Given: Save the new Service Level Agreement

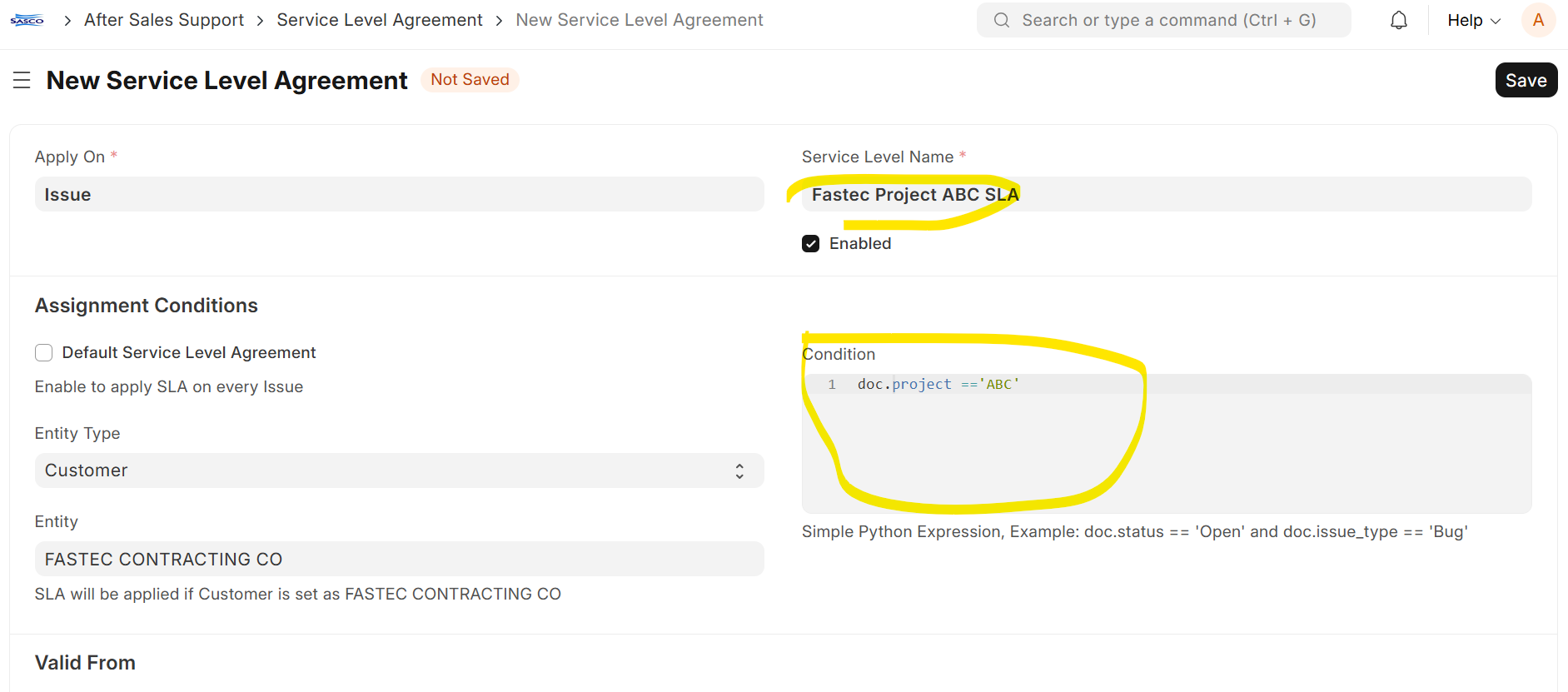Looking at the screenshot, I should click(x=1525, y=80).
